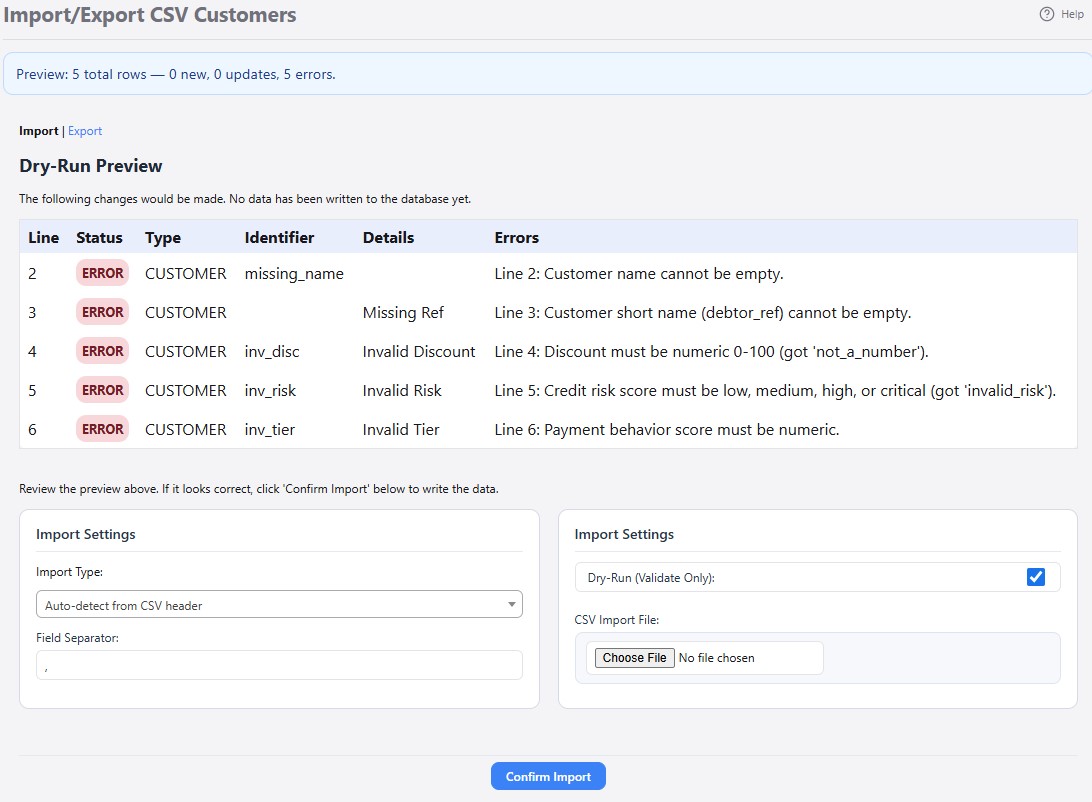Uncheck the Dry-Run (Validate Only) checkbox
The height and width of the screenshot is (802, 1092).
click(1036, 577)
